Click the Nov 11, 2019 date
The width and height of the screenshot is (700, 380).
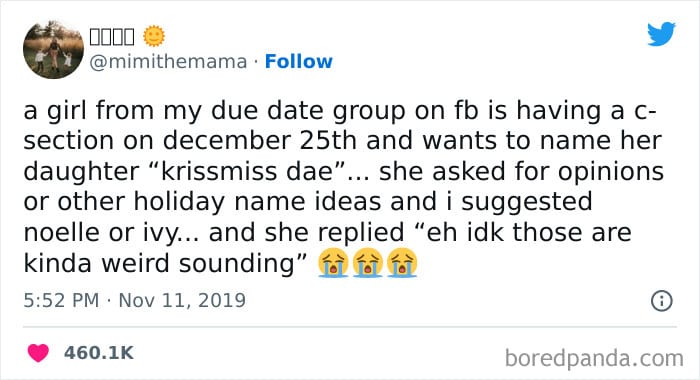click(182, 300)
